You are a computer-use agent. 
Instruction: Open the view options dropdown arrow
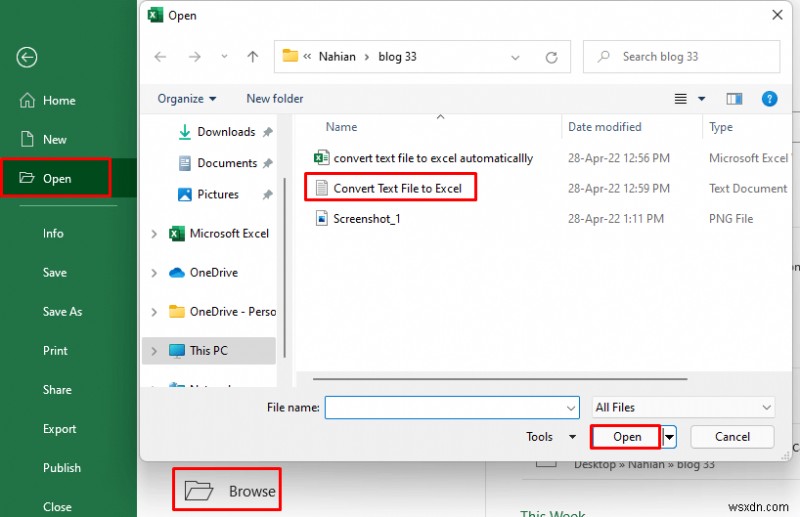(x=702, y=99)
